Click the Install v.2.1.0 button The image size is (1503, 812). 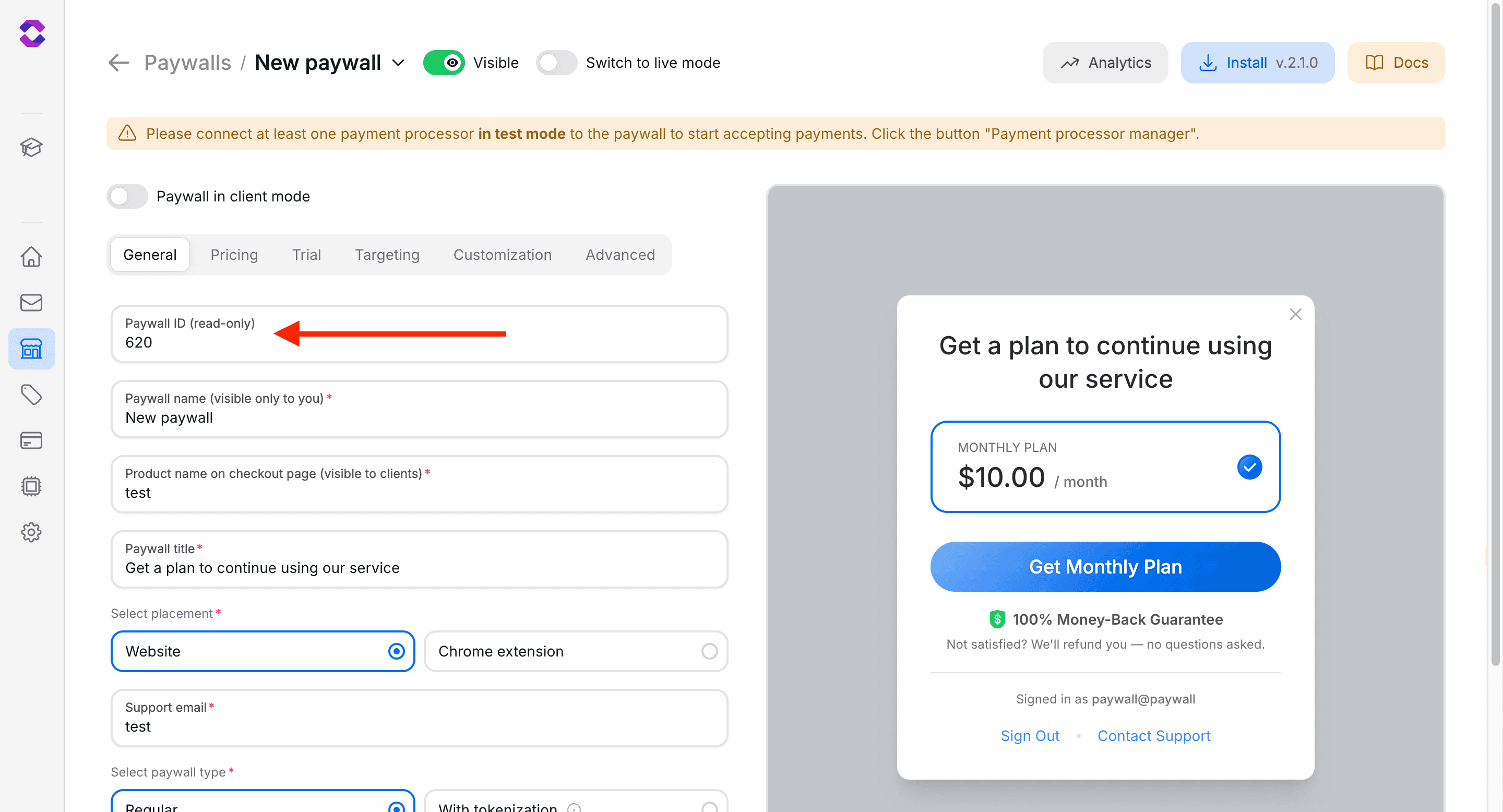pos(1257,63)
